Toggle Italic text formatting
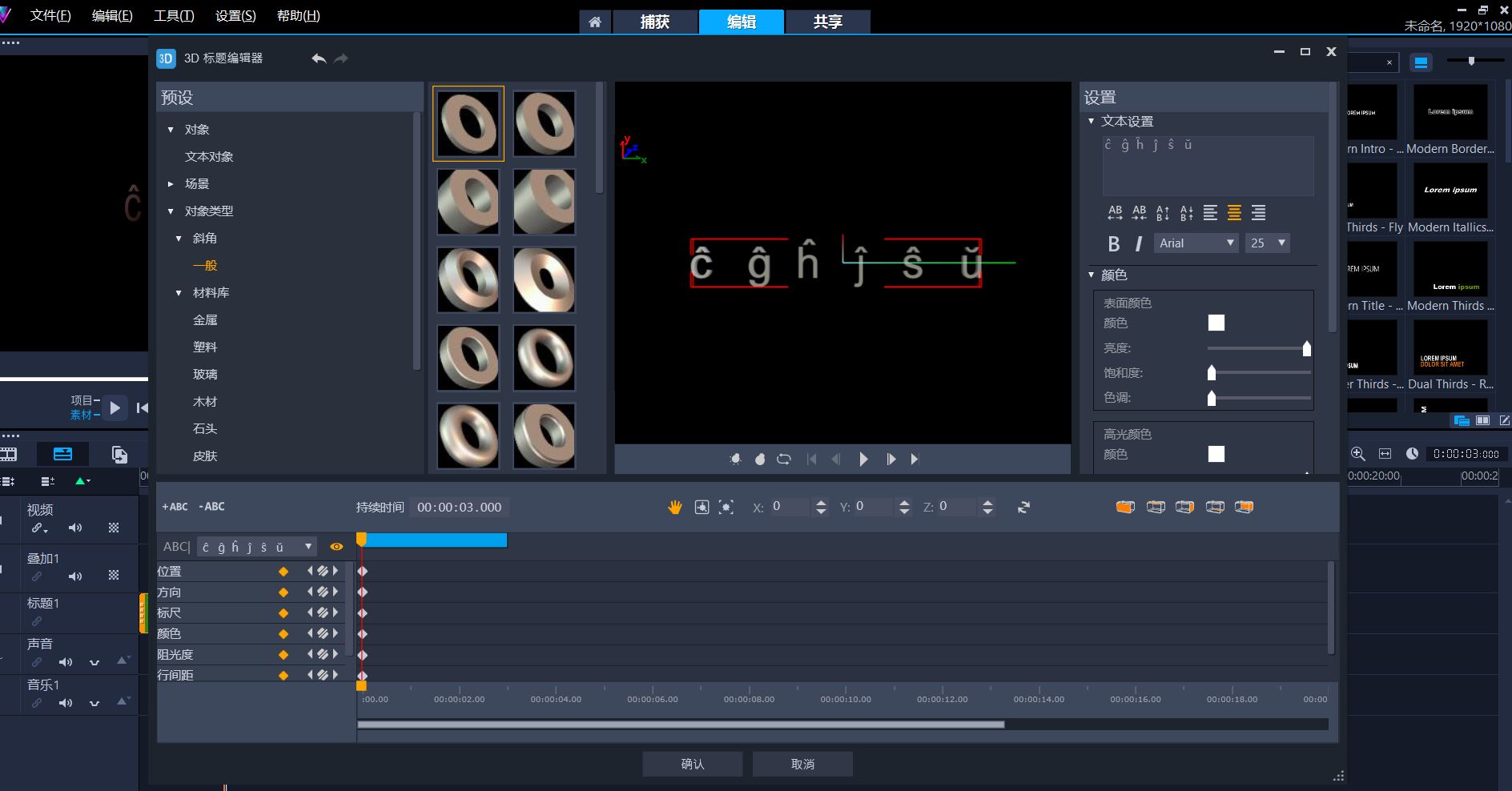The image size is (1512, 791). click(x=1138, y=243)
